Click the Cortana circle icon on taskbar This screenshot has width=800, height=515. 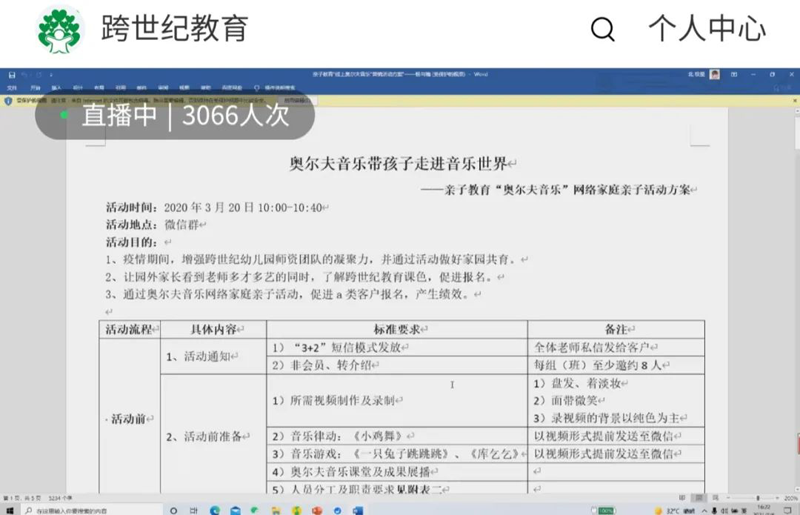(173, 510)
